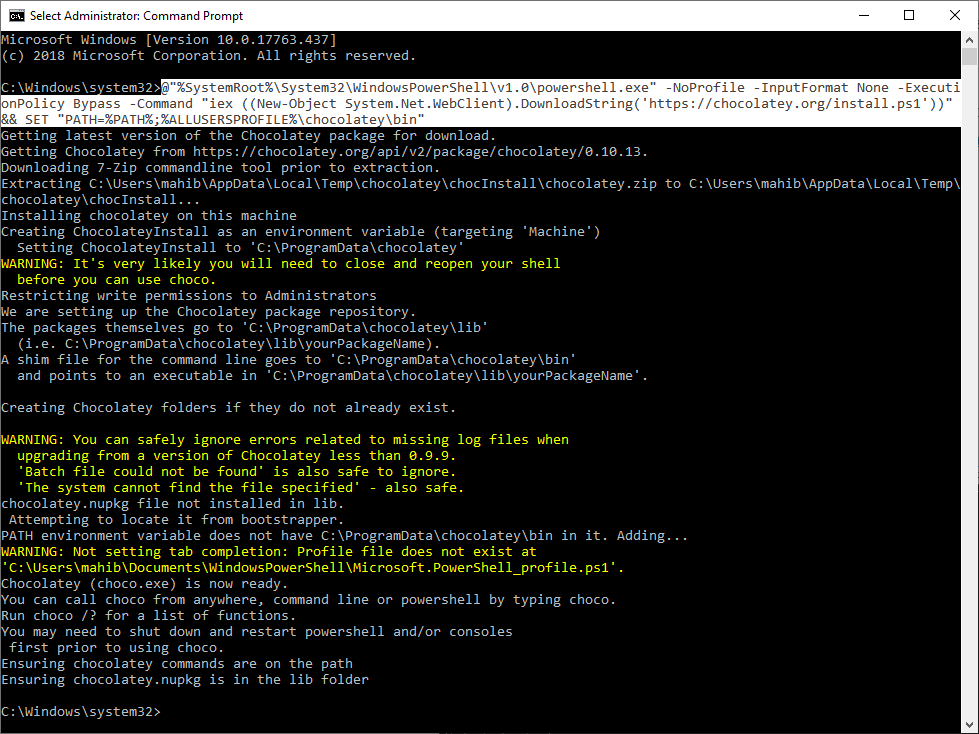Screen dimensions: 979x734
Task: Close the Administrator Command Prompt window
Action: (x=955, y=16)
